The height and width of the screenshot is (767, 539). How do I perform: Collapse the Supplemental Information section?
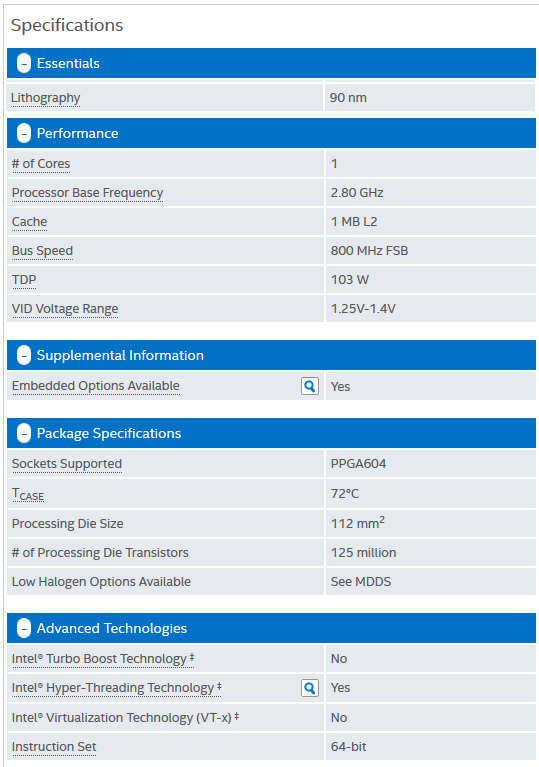[23, 355]
